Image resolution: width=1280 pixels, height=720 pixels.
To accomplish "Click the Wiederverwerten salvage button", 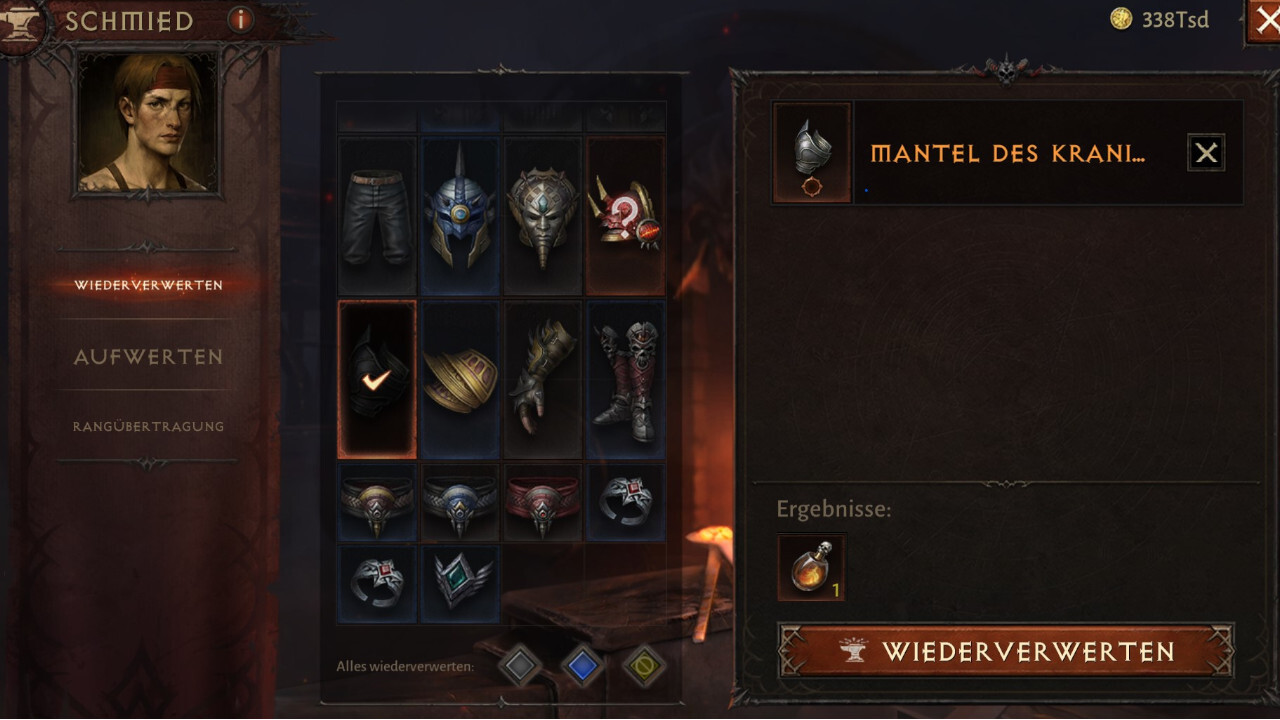I will point(1006,652).
